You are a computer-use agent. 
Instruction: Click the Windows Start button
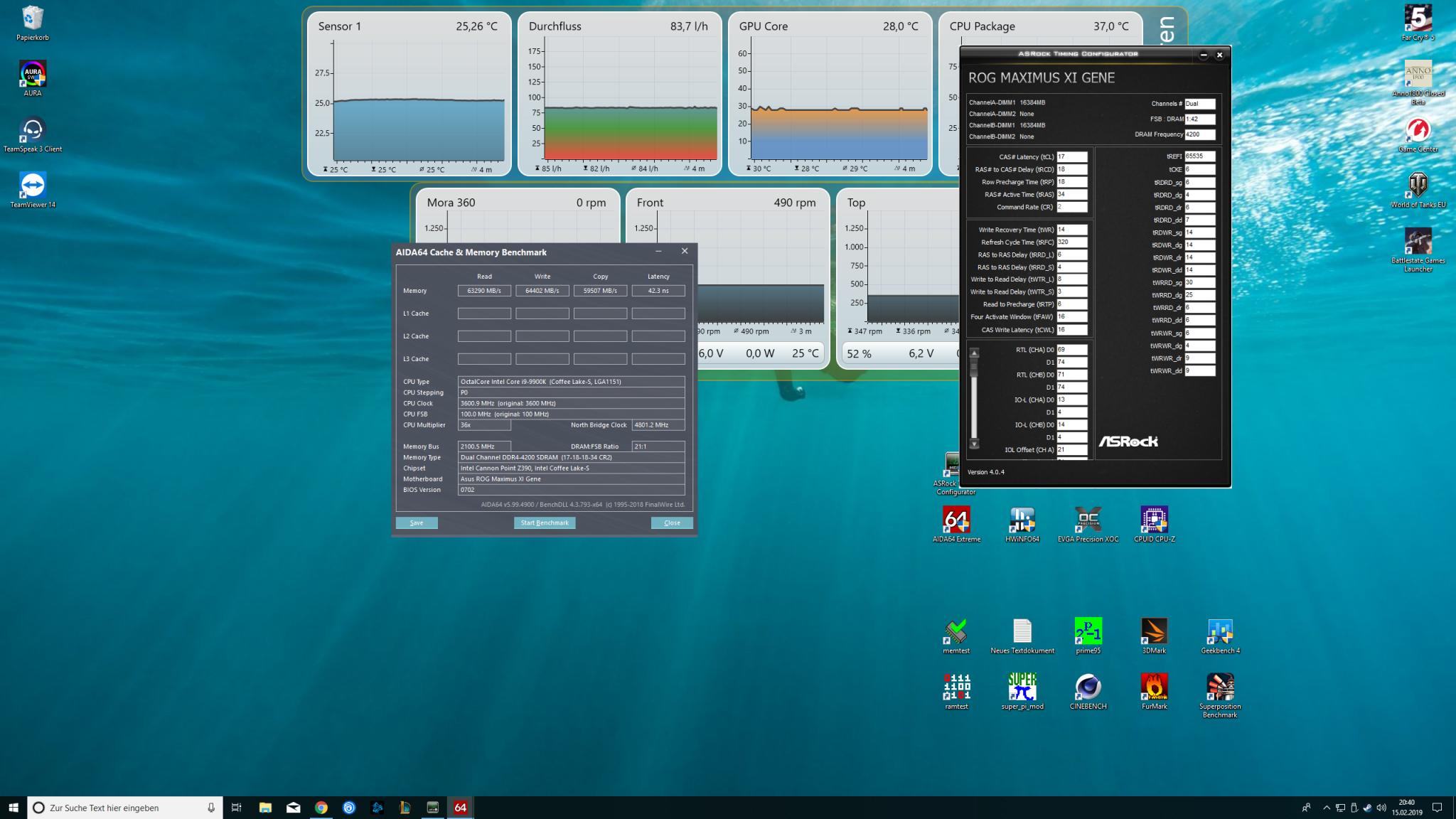(14, 807)
